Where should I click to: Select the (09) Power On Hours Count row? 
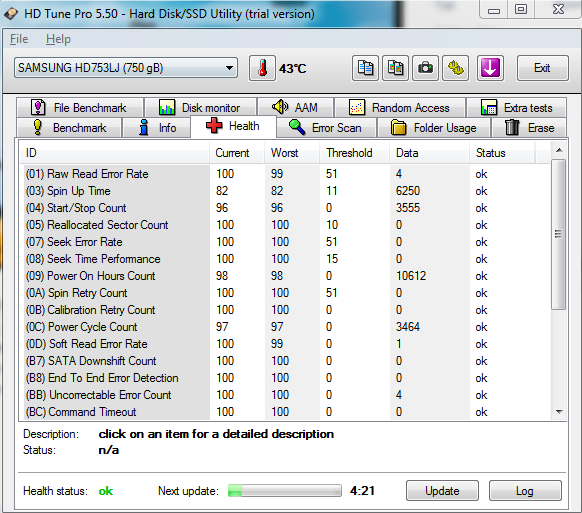pyautogui.click(x=286, y=276)
